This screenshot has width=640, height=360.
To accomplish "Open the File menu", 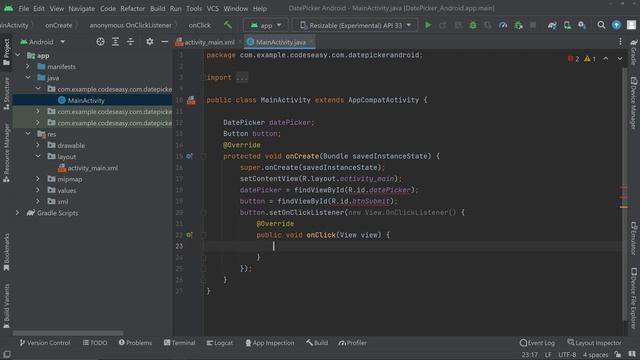I will tap(24, 8).
